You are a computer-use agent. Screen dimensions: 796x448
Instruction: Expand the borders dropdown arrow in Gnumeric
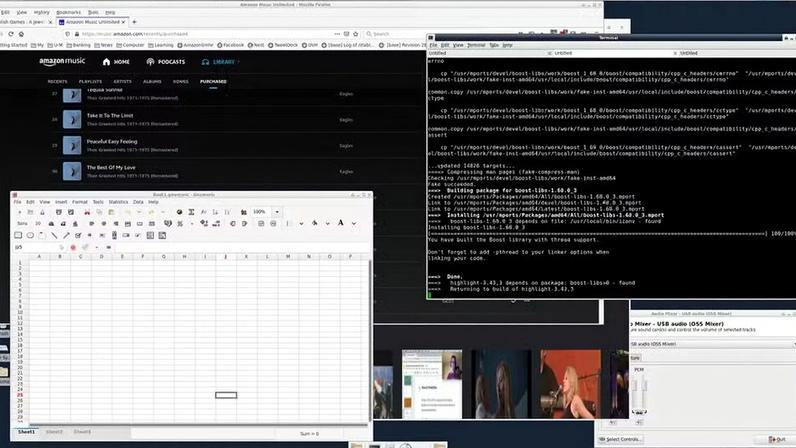click(x=301, y=223)
